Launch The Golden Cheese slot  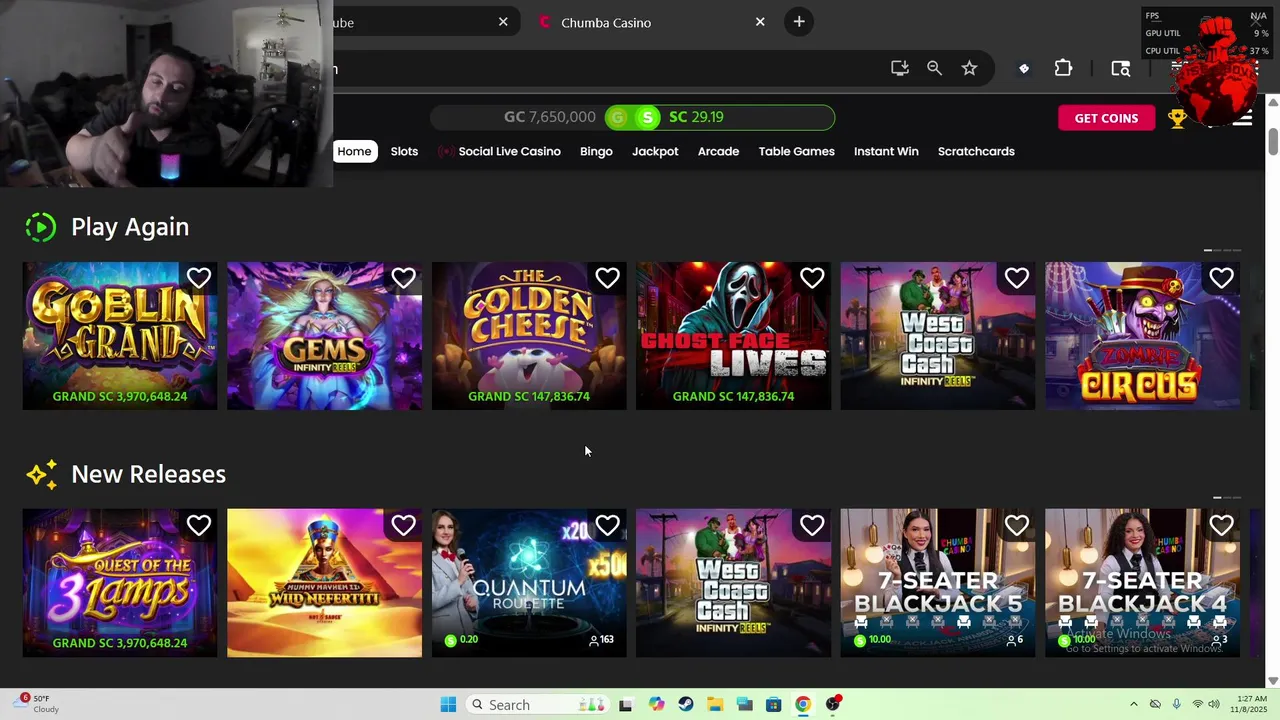tap(529, 336)
